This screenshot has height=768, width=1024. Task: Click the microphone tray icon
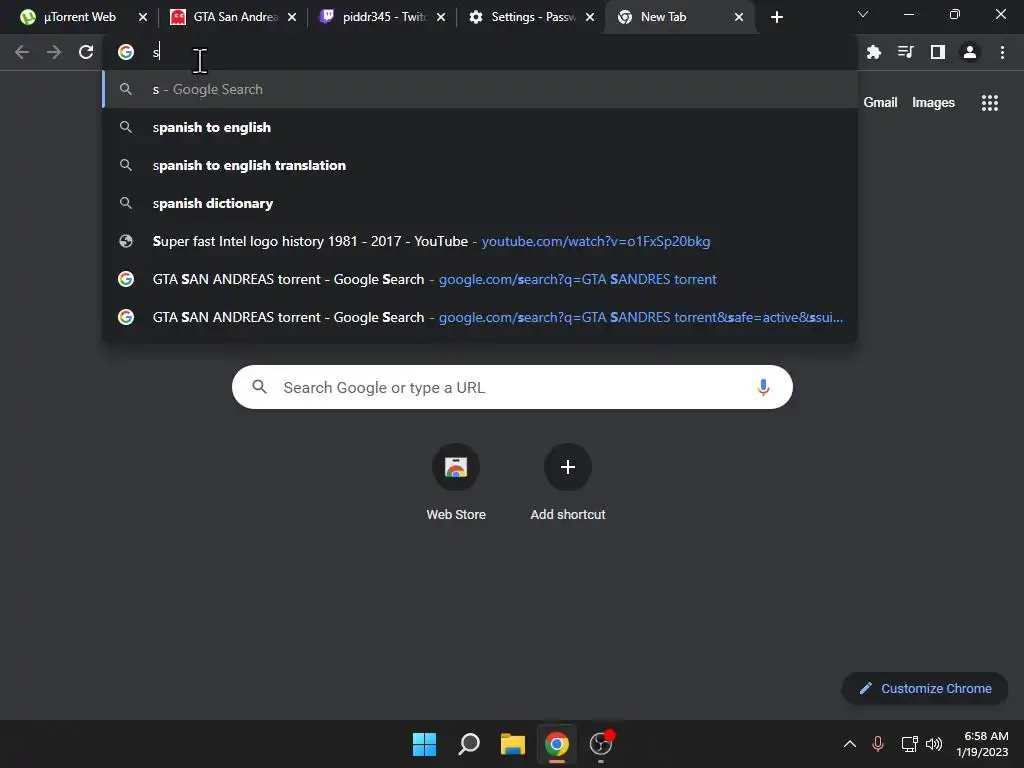pos(878,744)
